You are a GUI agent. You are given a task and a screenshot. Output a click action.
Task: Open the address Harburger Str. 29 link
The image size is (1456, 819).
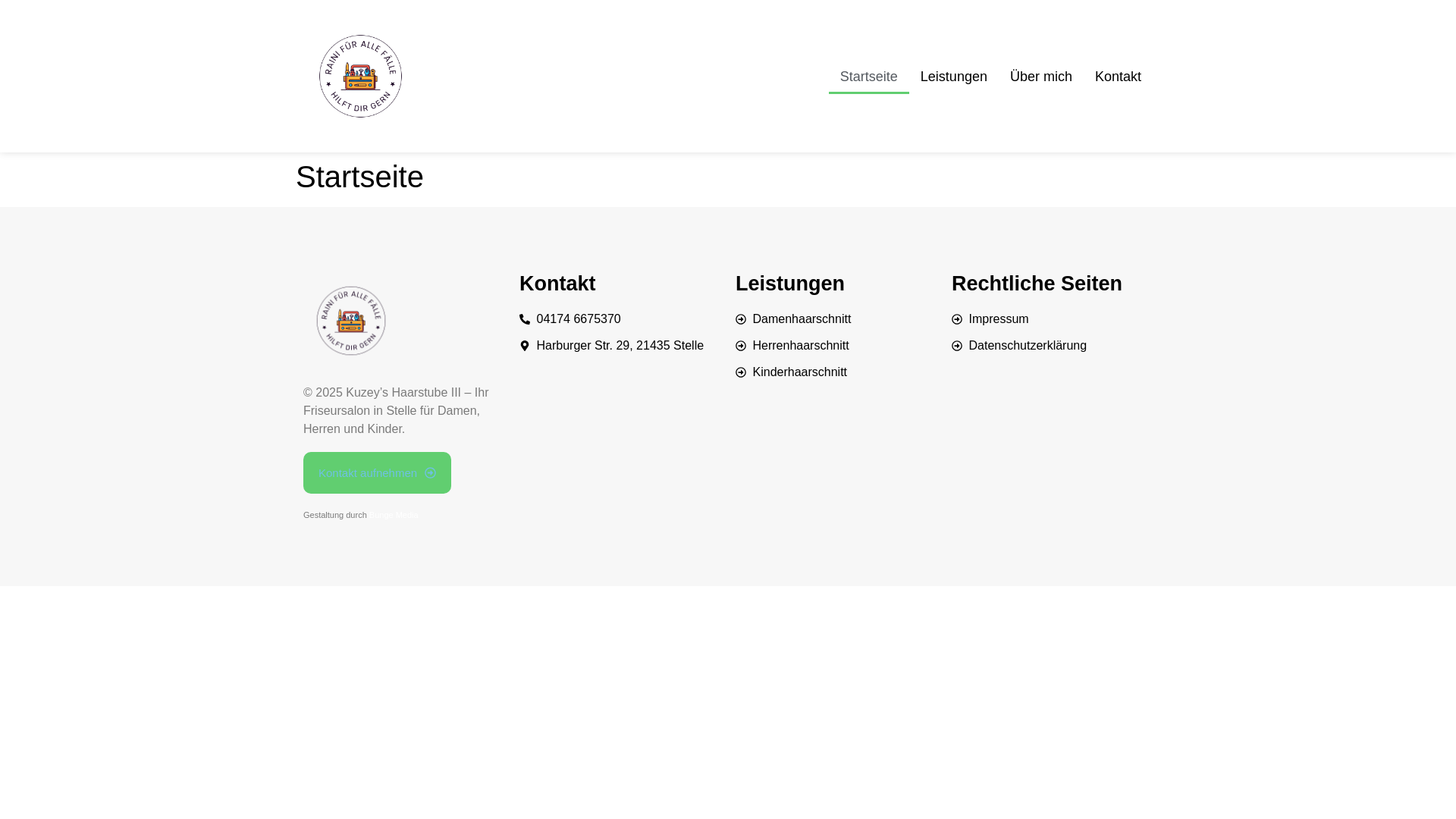[620, 346]
